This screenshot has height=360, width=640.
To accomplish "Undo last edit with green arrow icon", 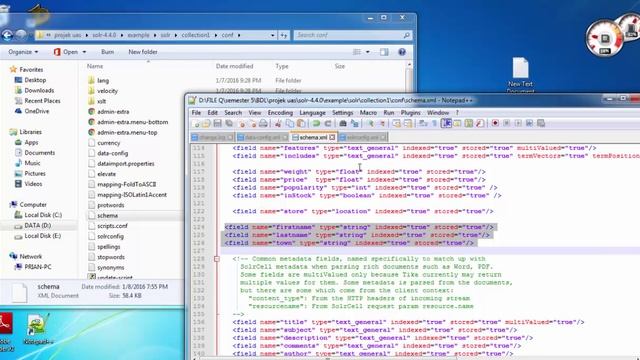I will (x=316, y=123).
